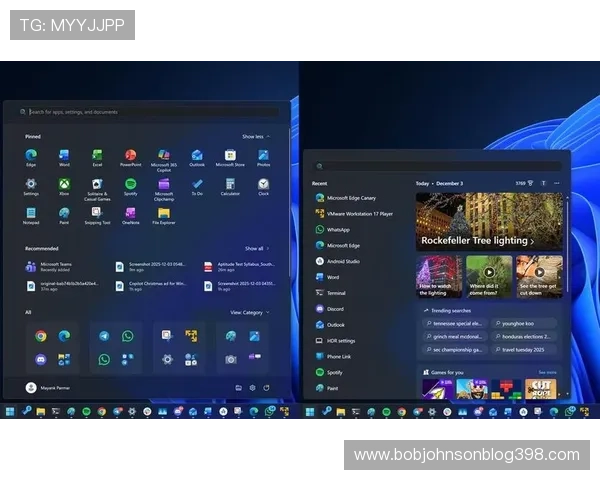Click See more in Games for you
600x480 pixels.
547,372
